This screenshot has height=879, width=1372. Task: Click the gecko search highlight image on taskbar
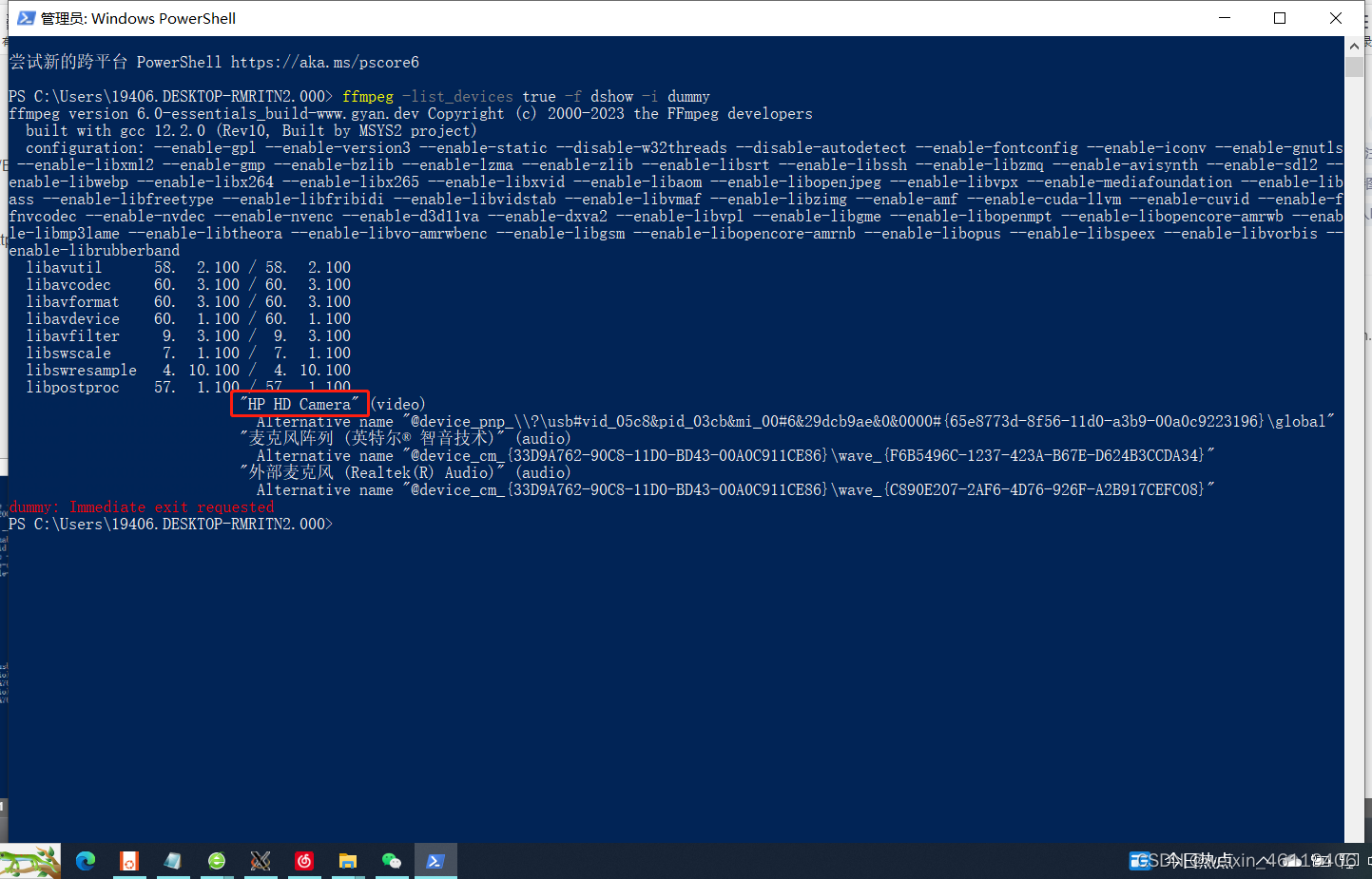[x=30, y=861]
